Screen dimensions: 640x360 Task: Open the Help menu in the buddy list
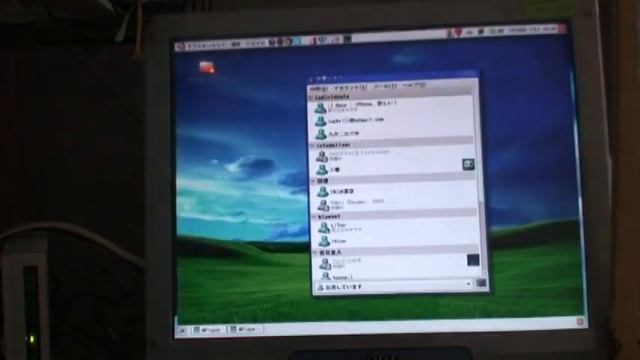pos(414,86)
